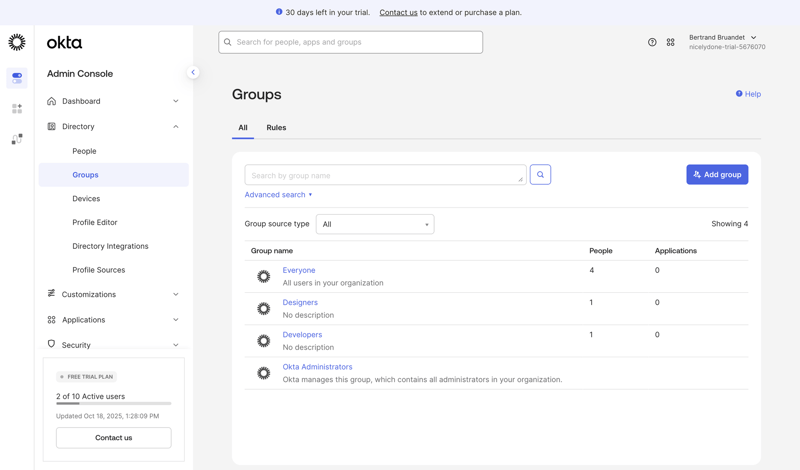This screenshot has height=470, width=800.
Task: Open the Okta Administrators group link
Action: [317, 366]
